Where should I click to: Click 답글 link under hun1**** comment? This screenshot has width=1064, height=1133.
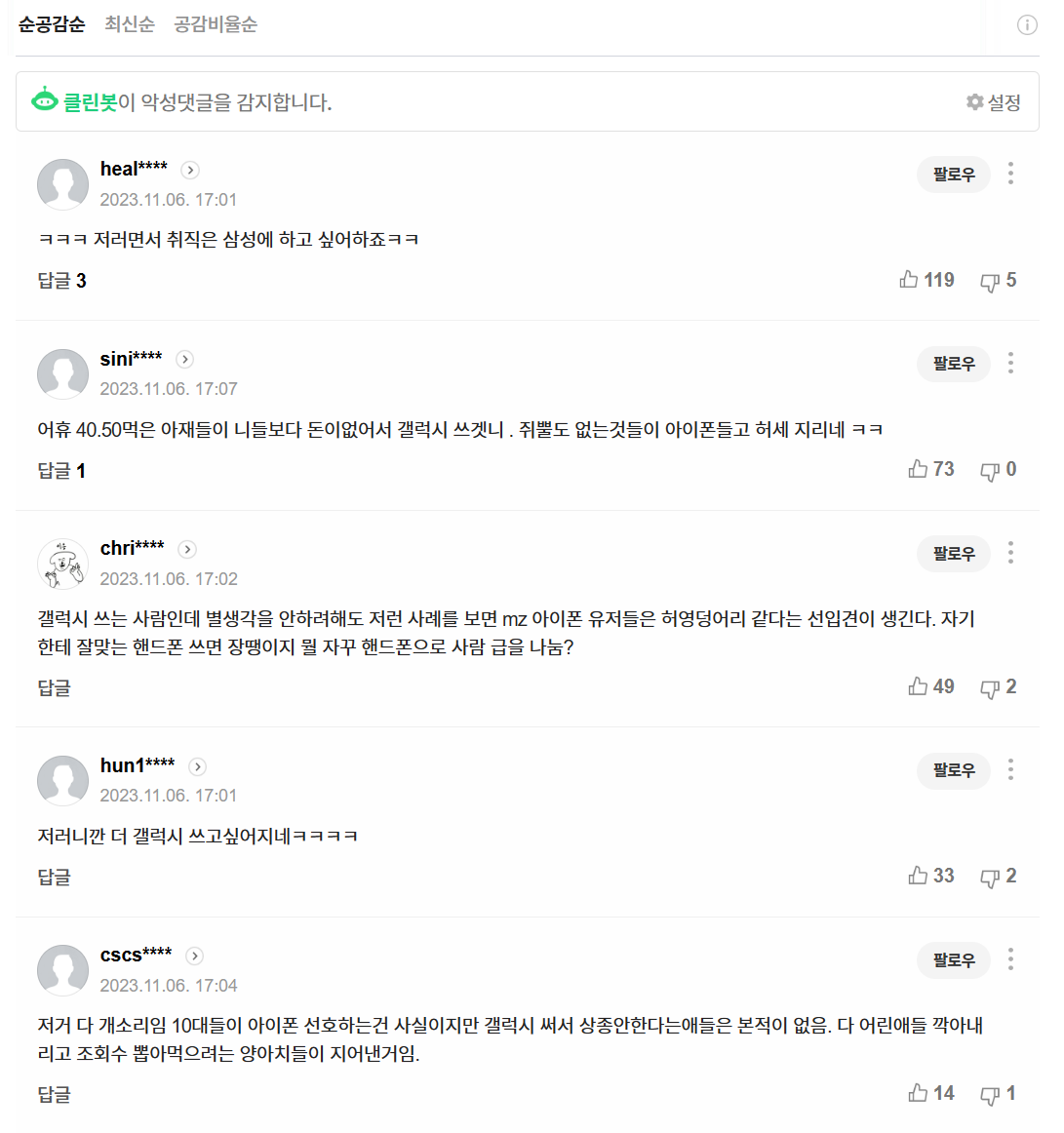tap(54, 878)
